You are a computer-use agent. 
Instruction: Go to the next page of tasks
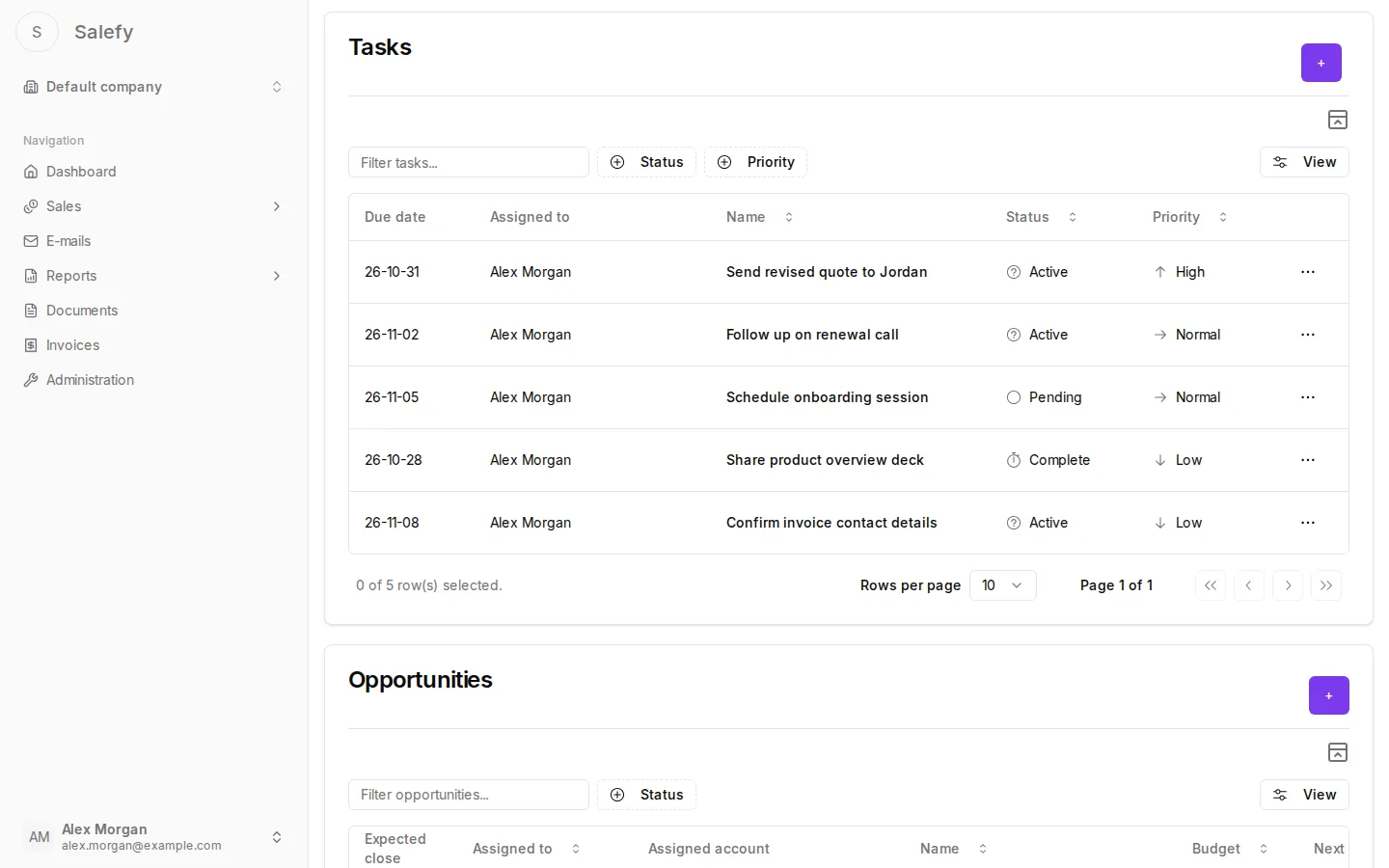point(1288,585)
